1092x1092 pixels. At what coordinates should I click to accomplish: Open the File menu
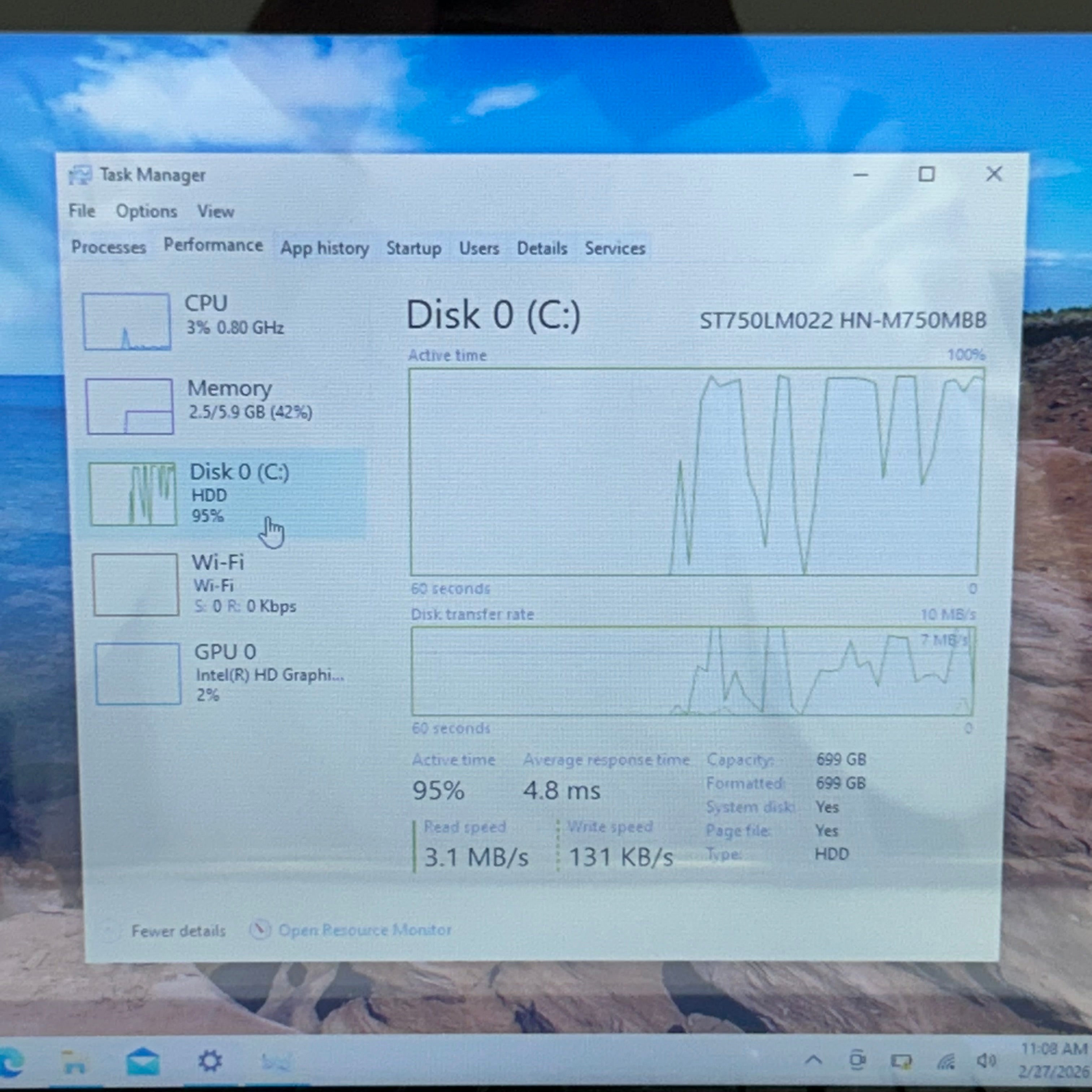(82, 211)
